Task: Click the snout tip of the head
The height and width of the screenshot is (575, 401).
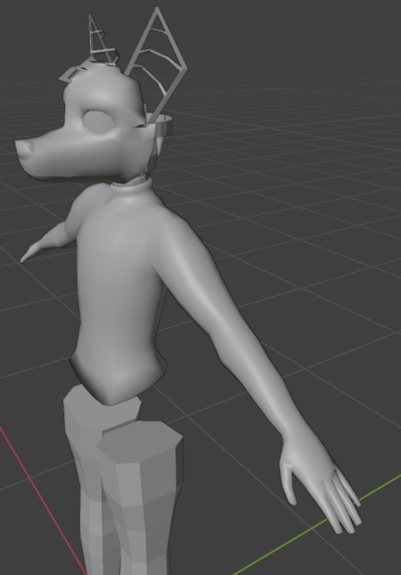Action: point(23,149)
